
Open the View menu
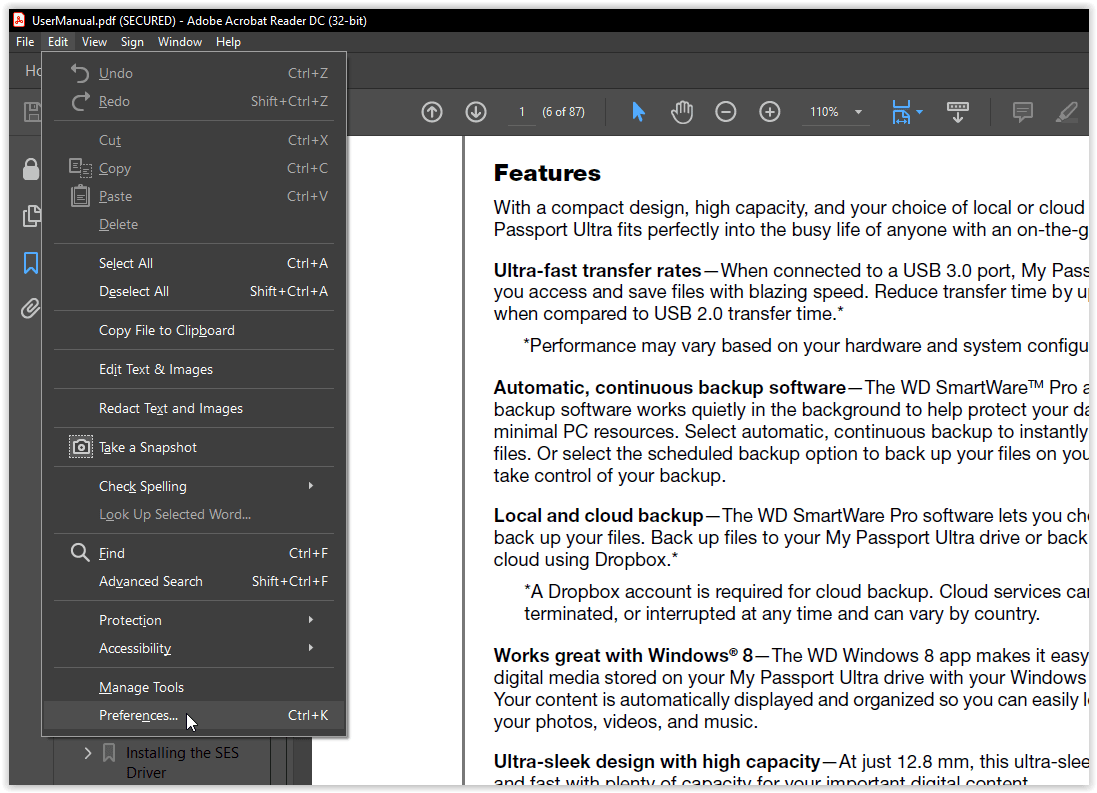94,41
